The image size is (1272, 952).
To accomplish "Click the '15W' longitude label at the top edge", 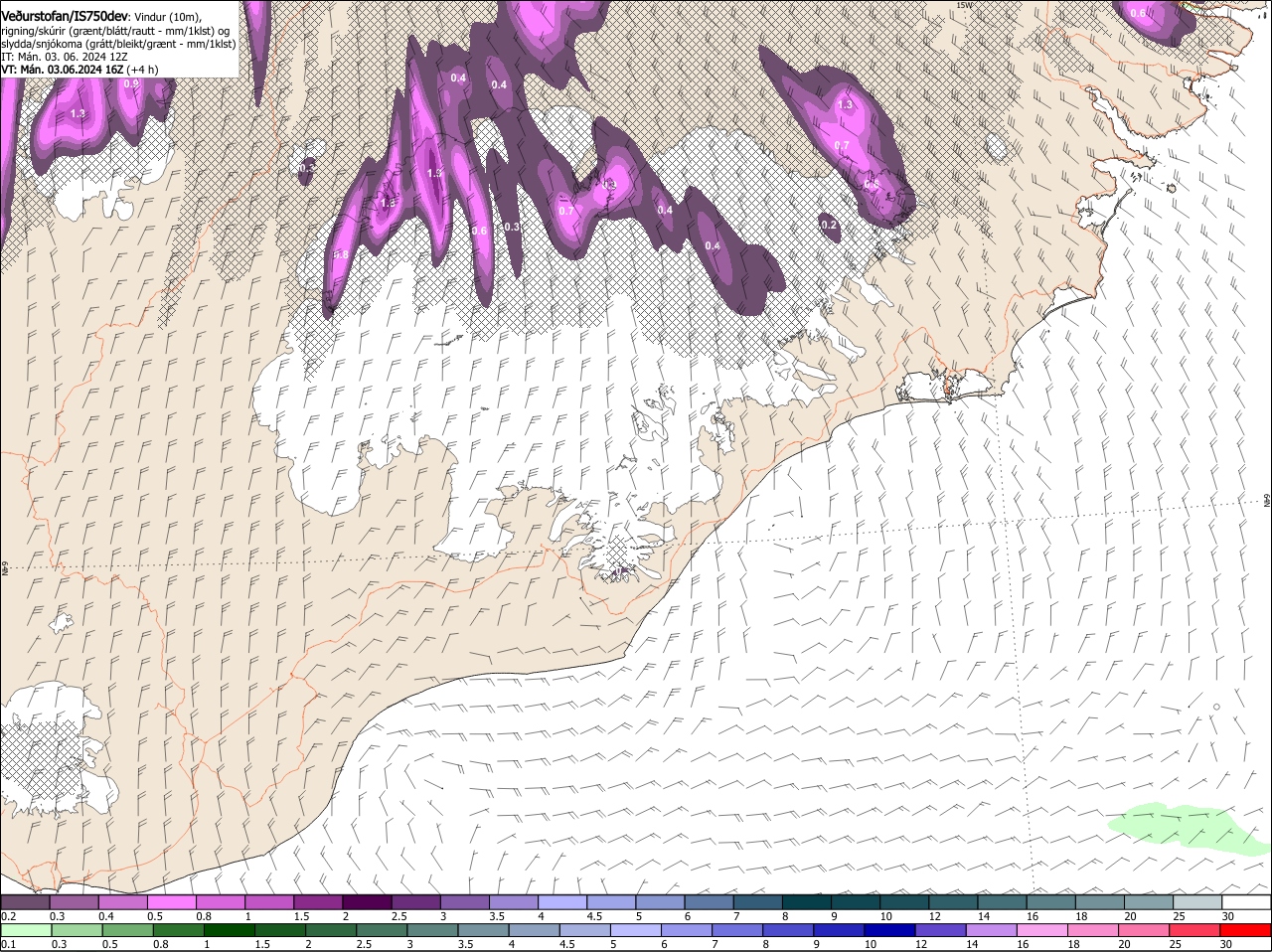I will [x=963, y=5].
